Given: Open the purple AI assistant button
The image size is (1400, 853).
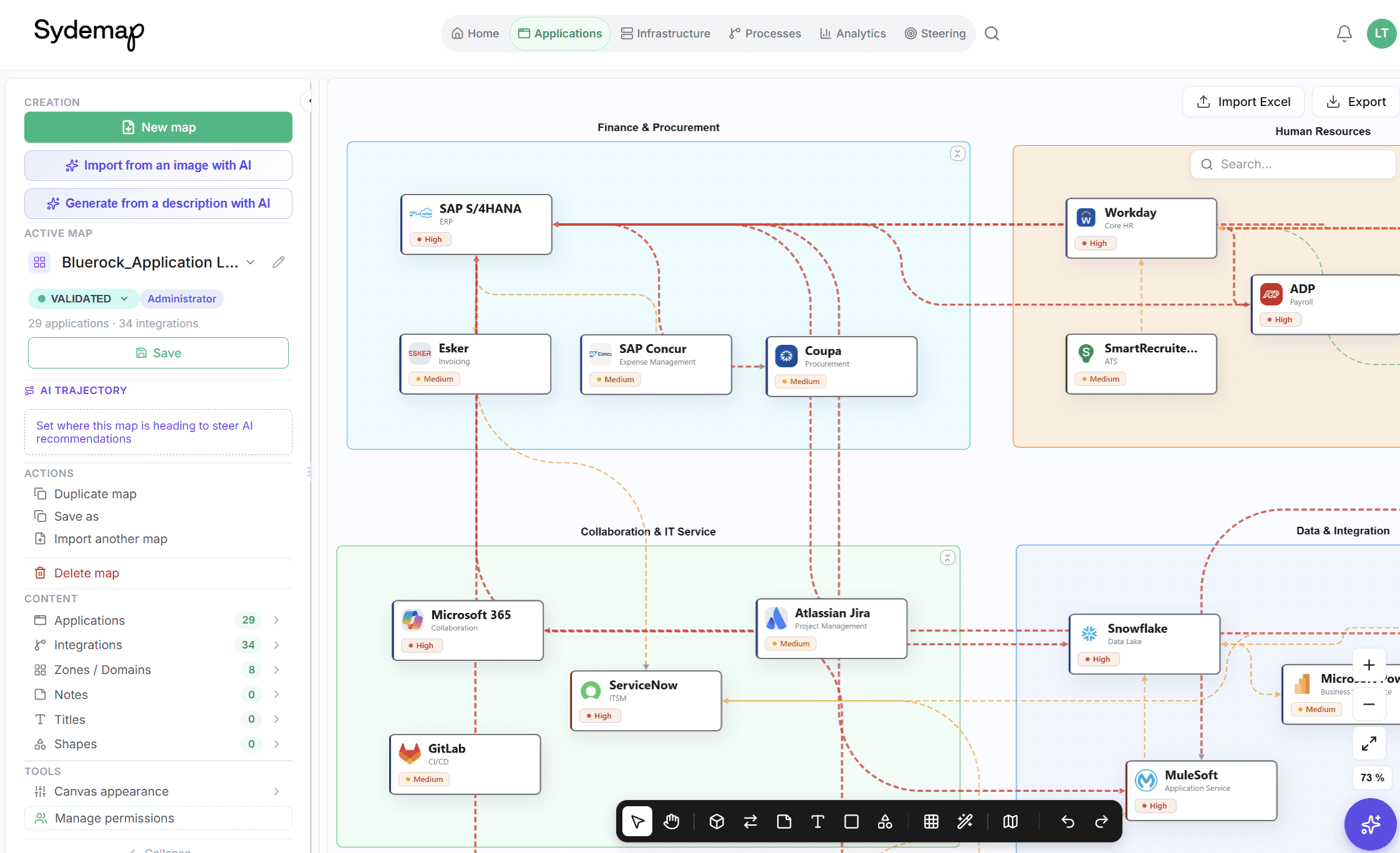Looking at the screenshot, I should [x=1370, y=824].
